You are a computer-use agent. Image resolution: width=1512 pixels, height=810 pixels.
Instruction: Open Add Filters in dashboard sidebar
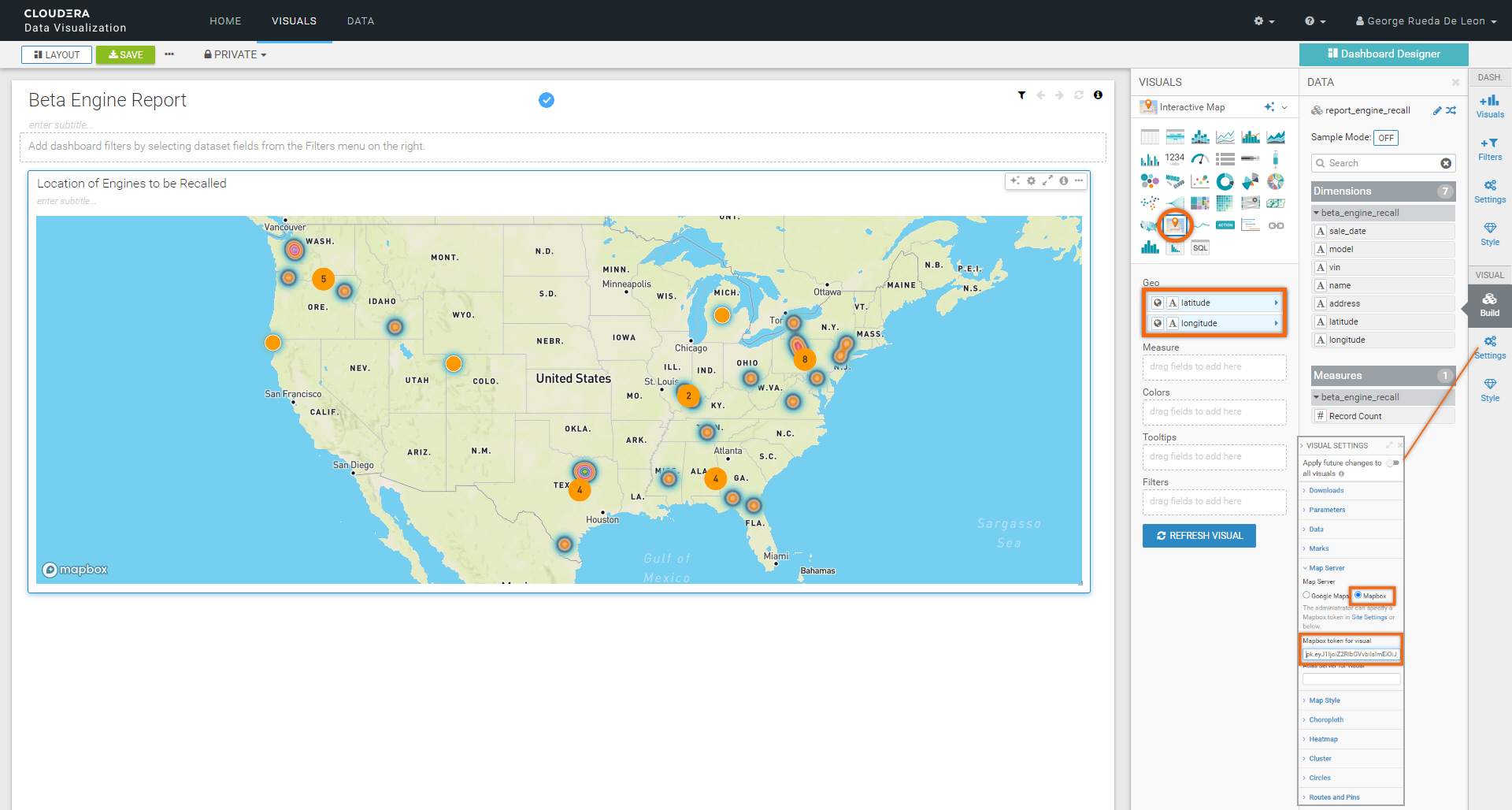pyautogui.click(x=1490, y=149)
